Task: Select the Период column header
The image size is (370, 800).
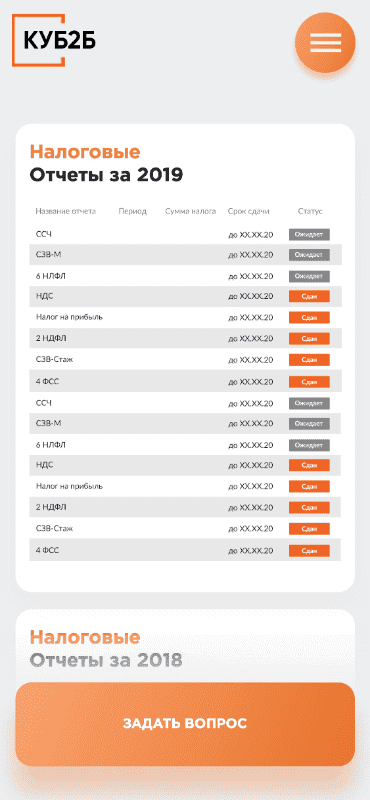Action: [133, 211]
